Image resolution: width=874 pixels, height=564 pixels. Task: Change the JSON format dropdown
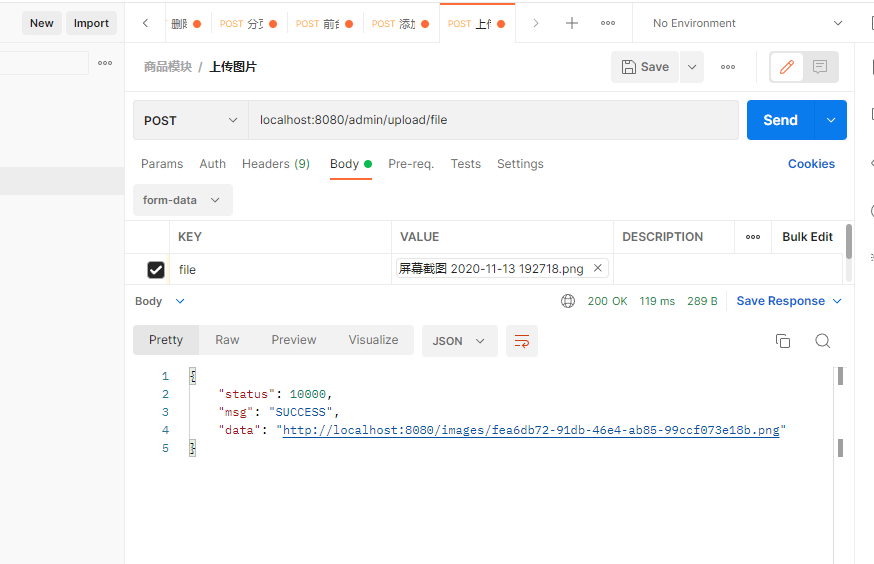pos(459,341)
